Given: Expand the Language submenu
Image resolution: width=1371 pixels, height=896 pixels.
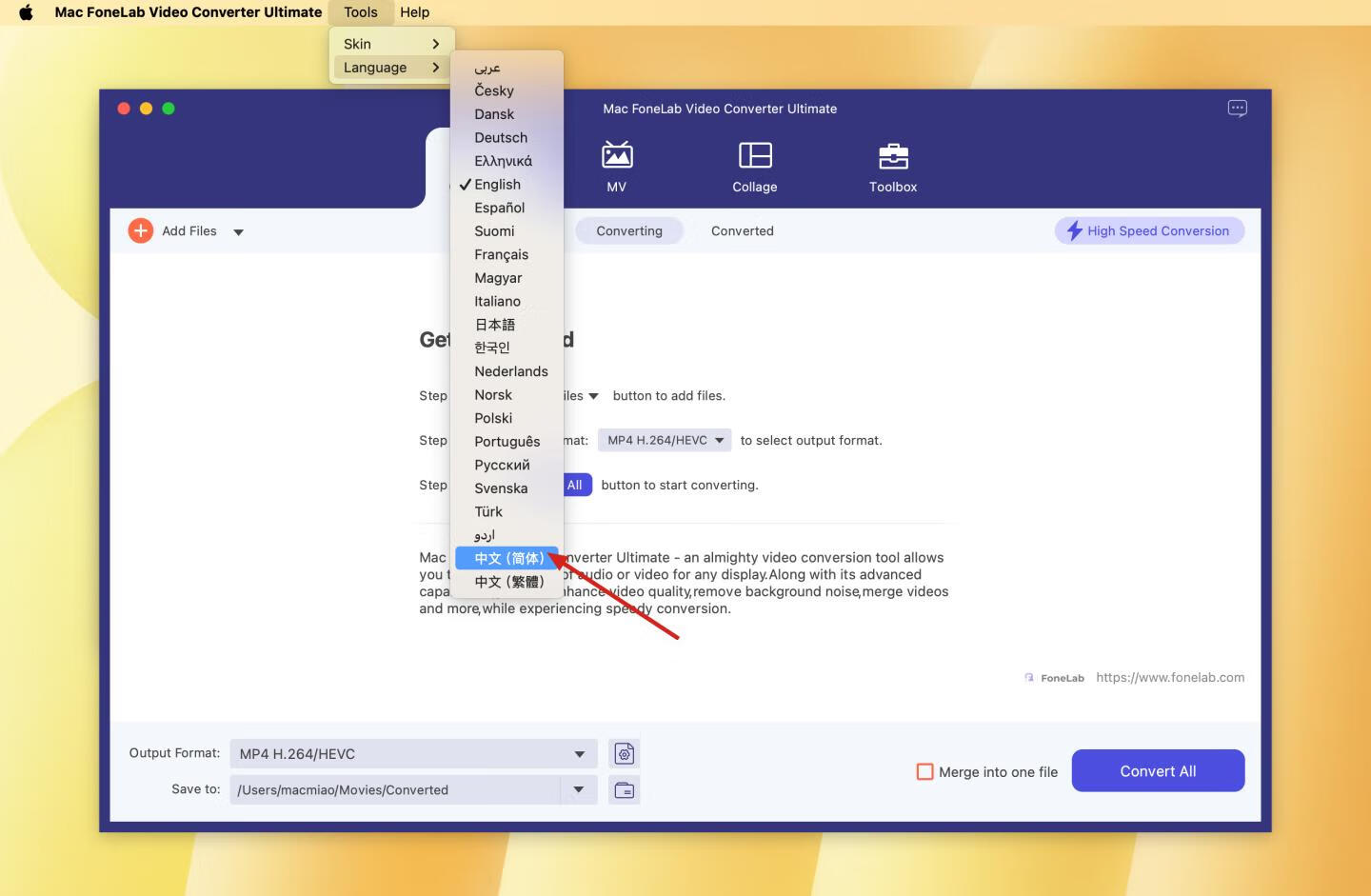Looking at the screenshot, I should point(391,68).
